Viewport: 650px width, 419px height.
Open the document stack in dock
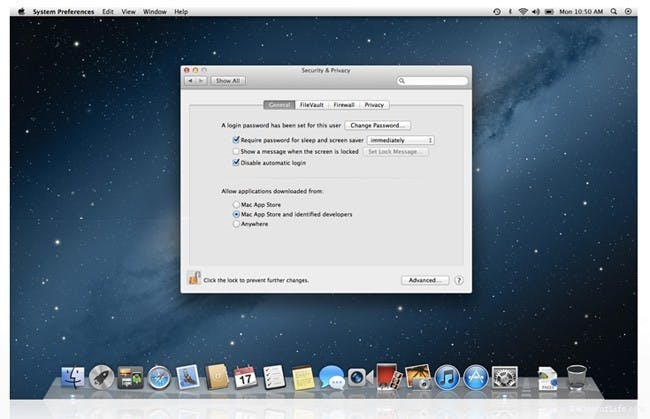click(547, 378)
